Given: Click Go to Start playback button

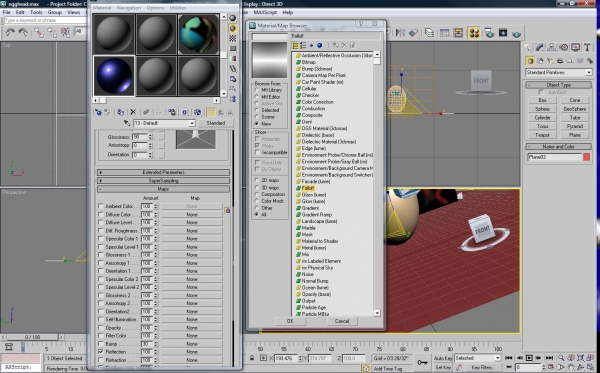Looking at the screenshot, I should (x=509, y=358).
